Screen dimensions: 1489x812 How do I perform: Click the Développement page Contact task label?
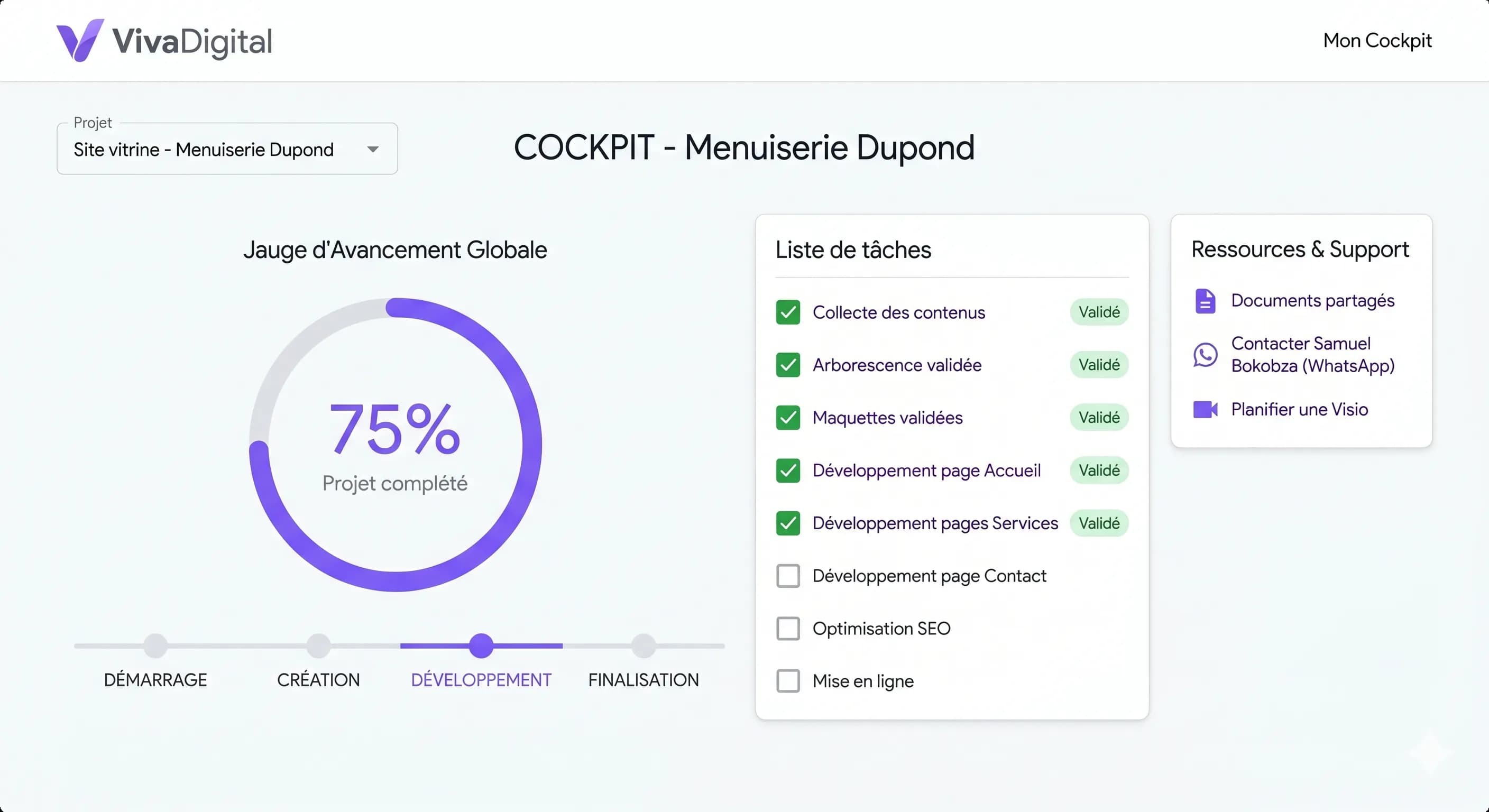click(930, 576)
